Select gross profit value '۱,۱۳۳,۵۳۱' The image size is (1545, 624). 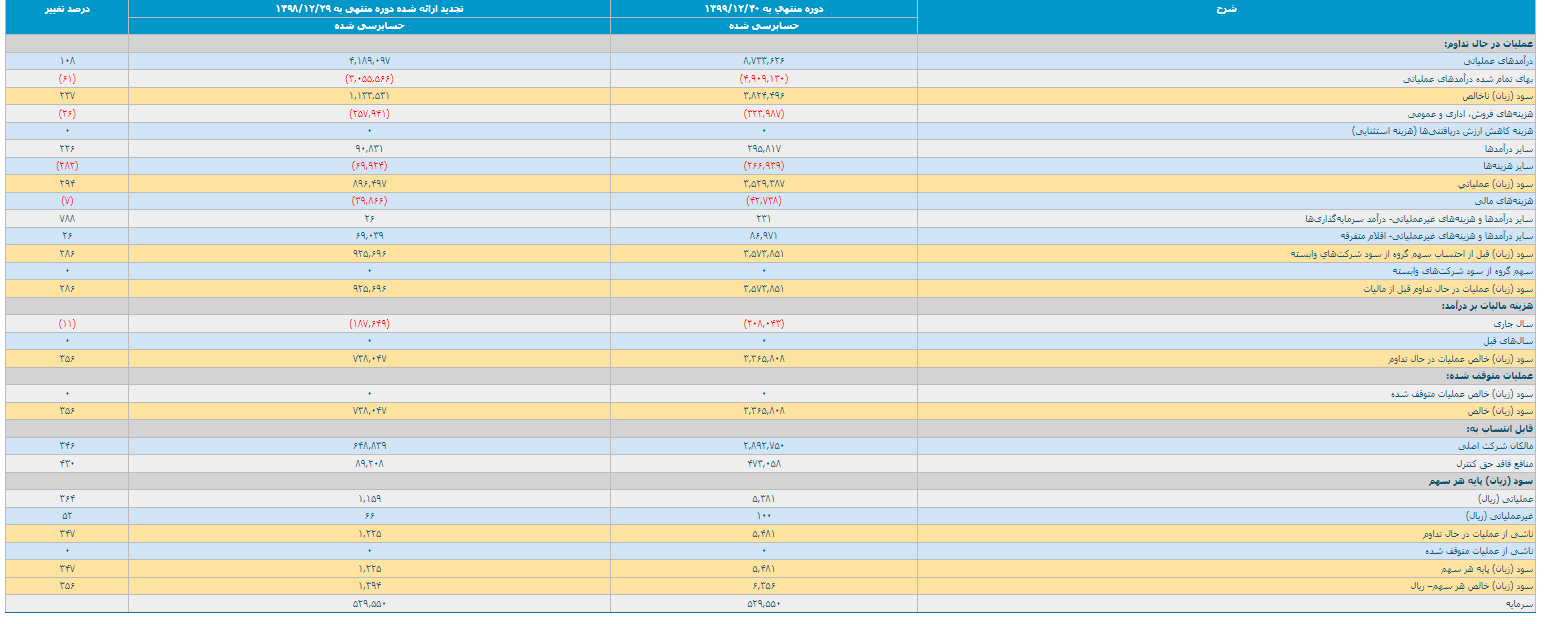point(369,96)
